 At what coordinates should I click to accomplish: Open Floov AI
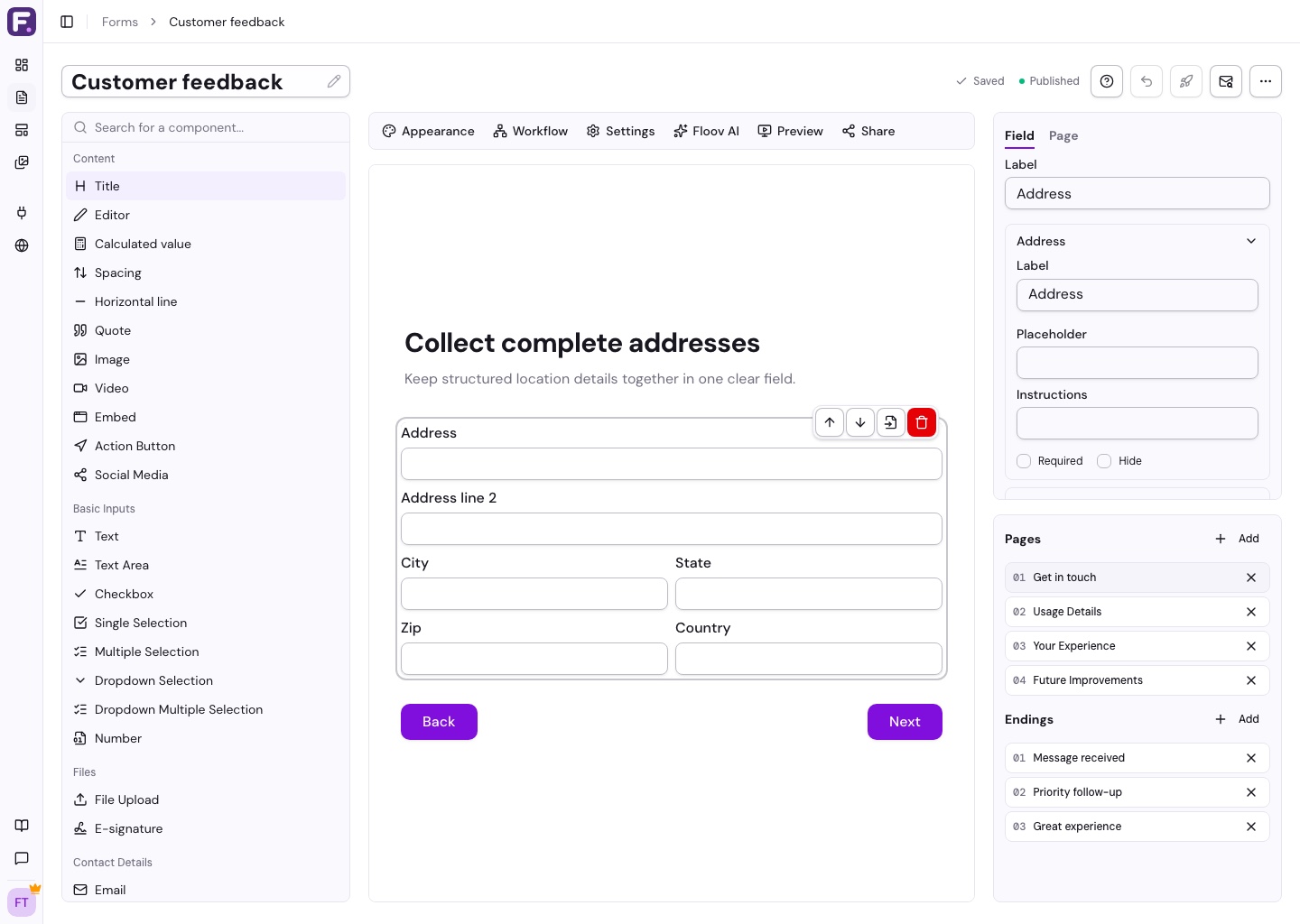pyautogui.click(x=706, y=131)
